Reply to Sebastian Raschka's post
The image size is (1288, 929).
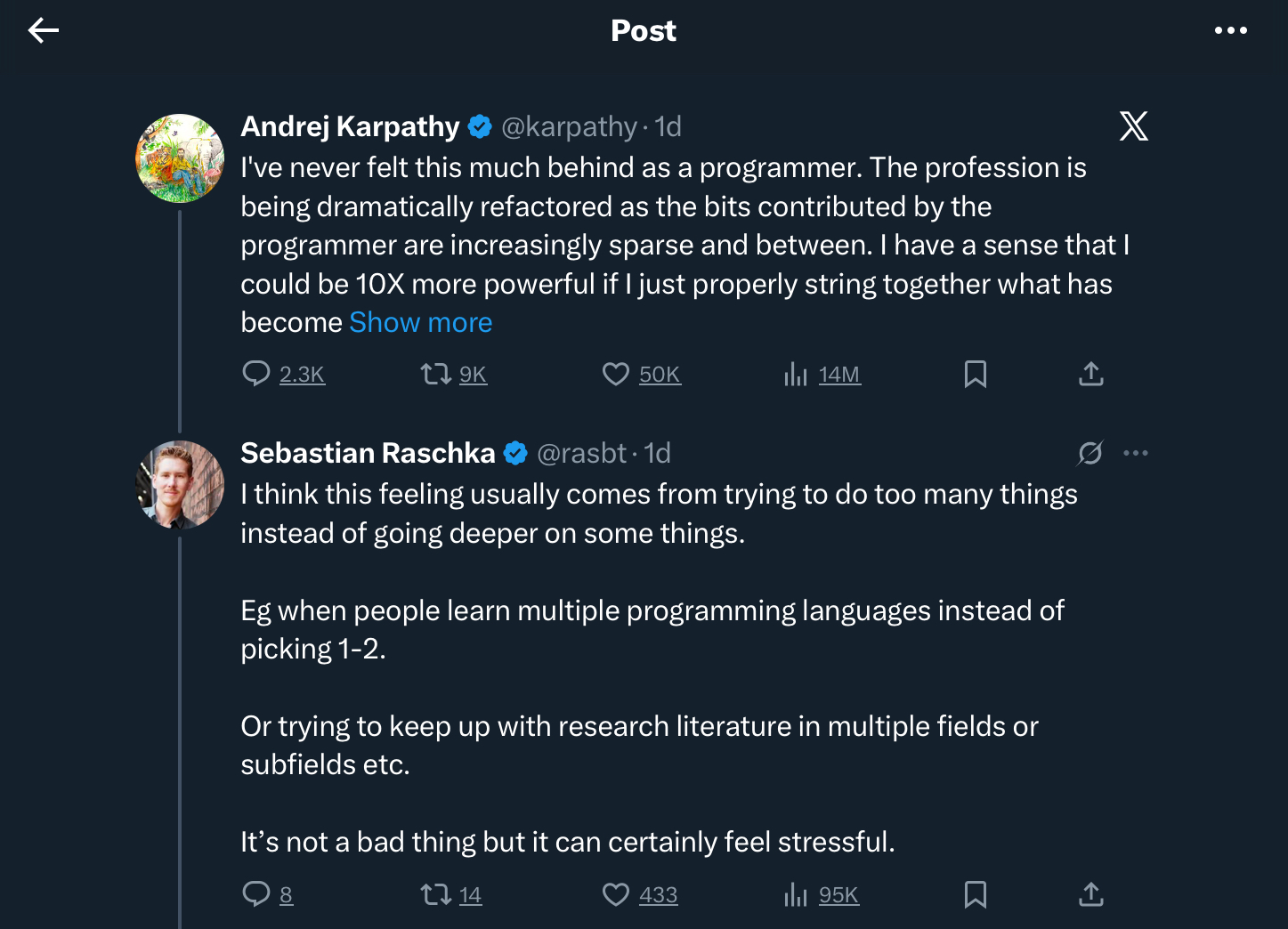tap(256, 893)
